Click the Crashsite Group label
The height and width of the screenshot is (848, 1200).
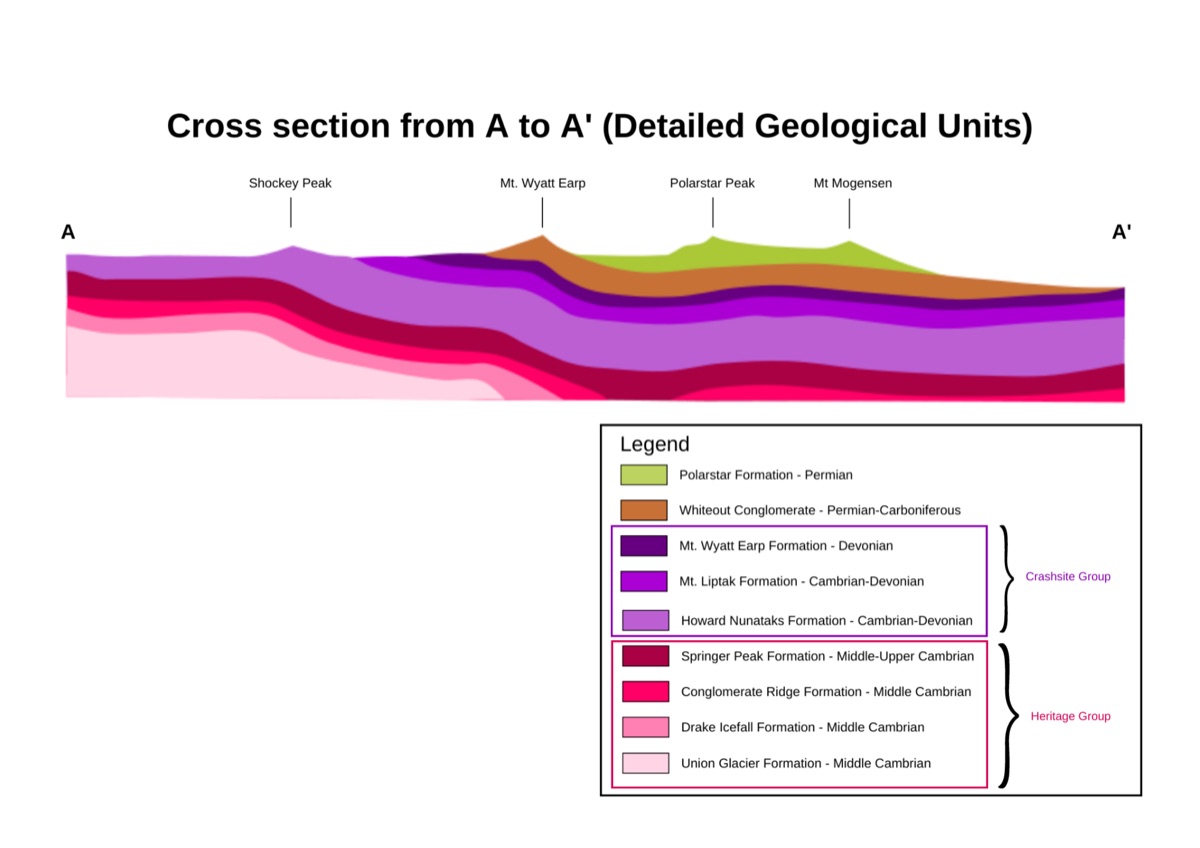(1068, 577)
